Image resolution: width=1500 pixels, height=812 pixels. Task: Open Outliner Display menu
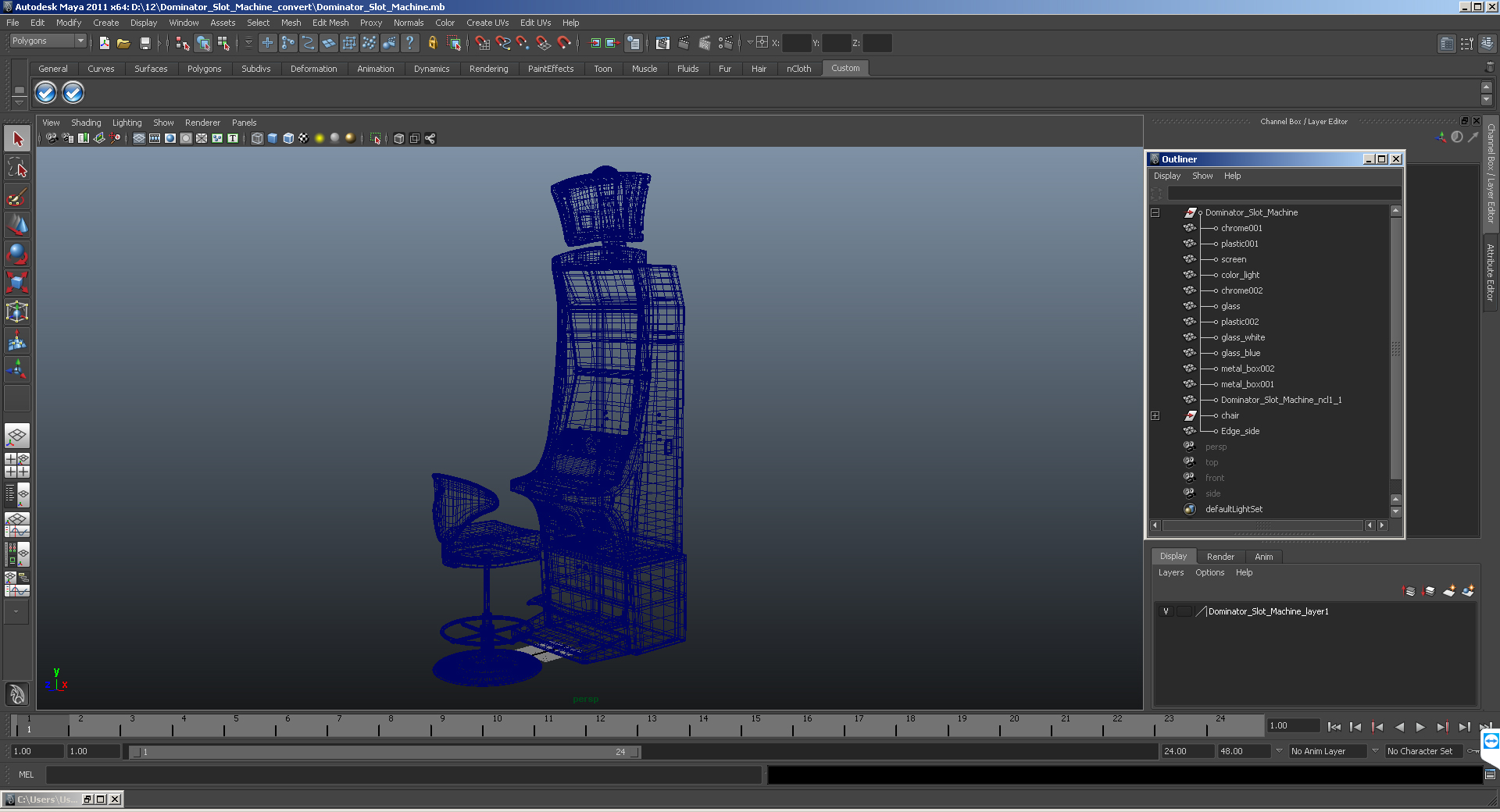[1167, 176]
